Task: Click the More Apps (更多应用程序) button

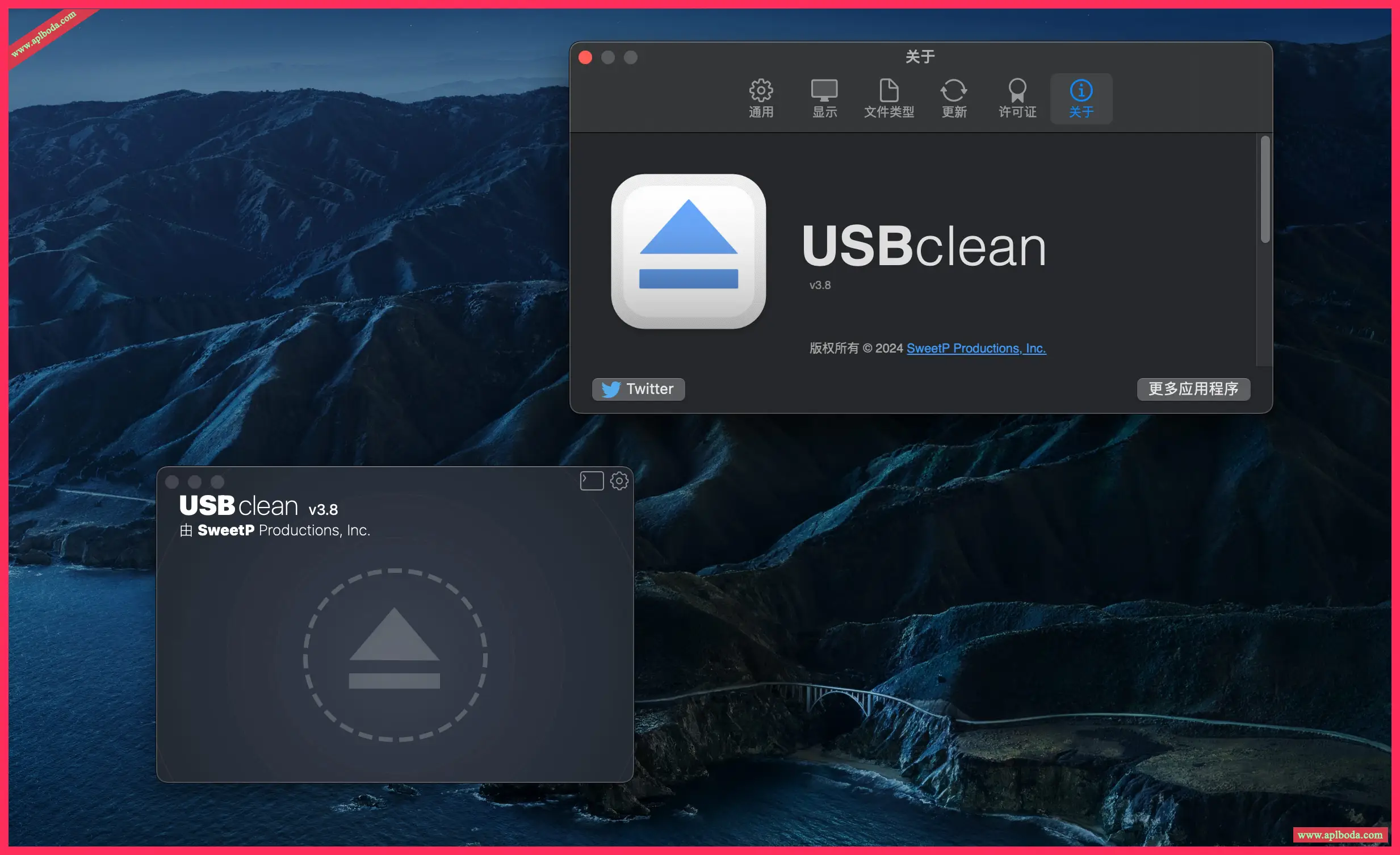Action: tap(1193, 389)
